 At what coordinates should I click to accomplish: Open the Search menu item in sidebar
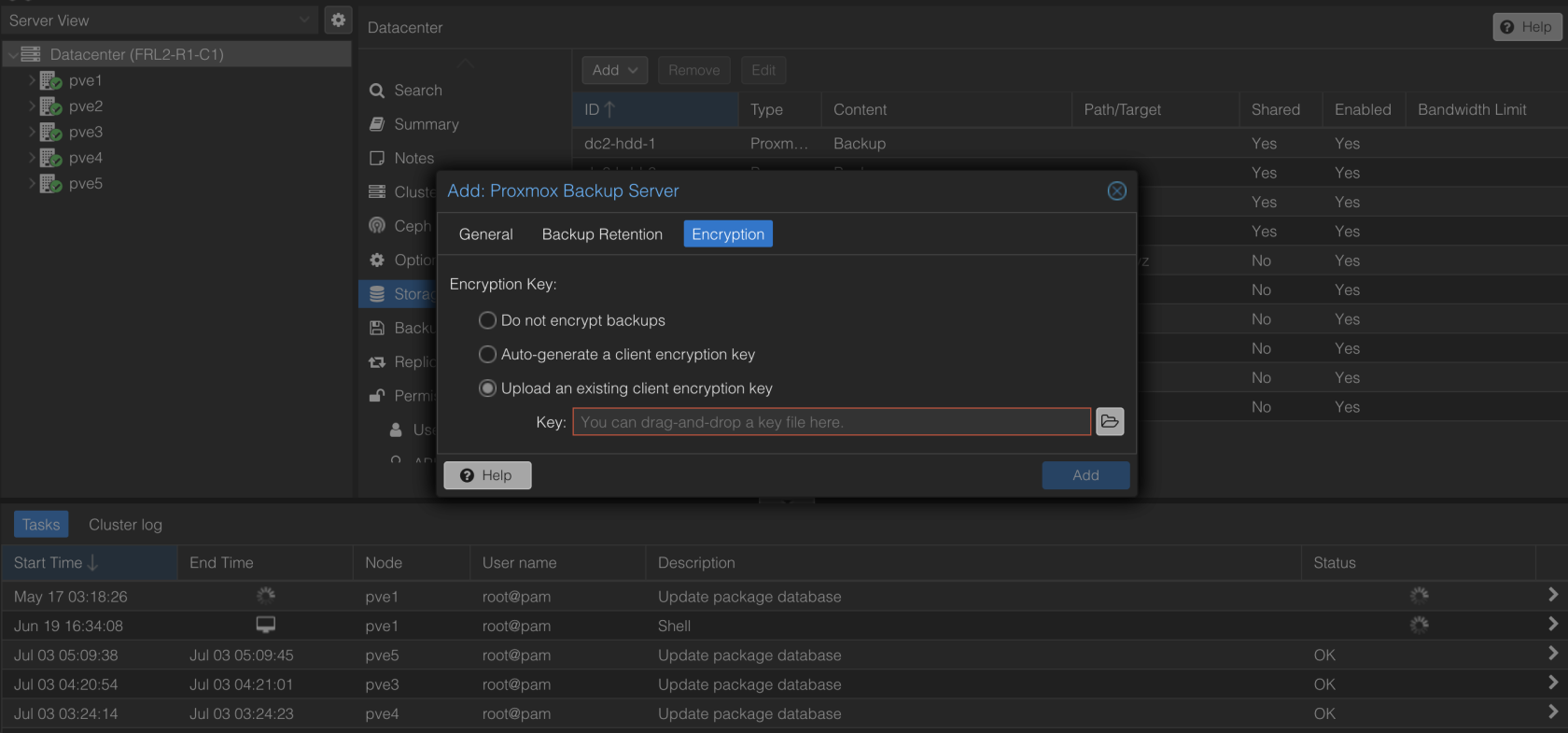418,91
